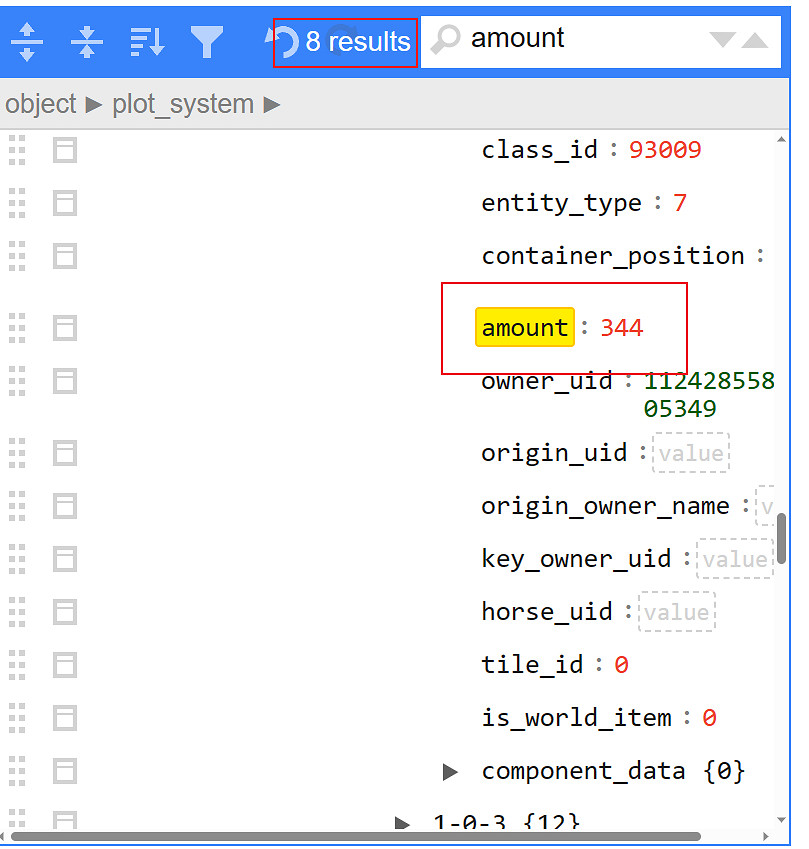Jump to next search result arrow

click(x=722, y=41)
